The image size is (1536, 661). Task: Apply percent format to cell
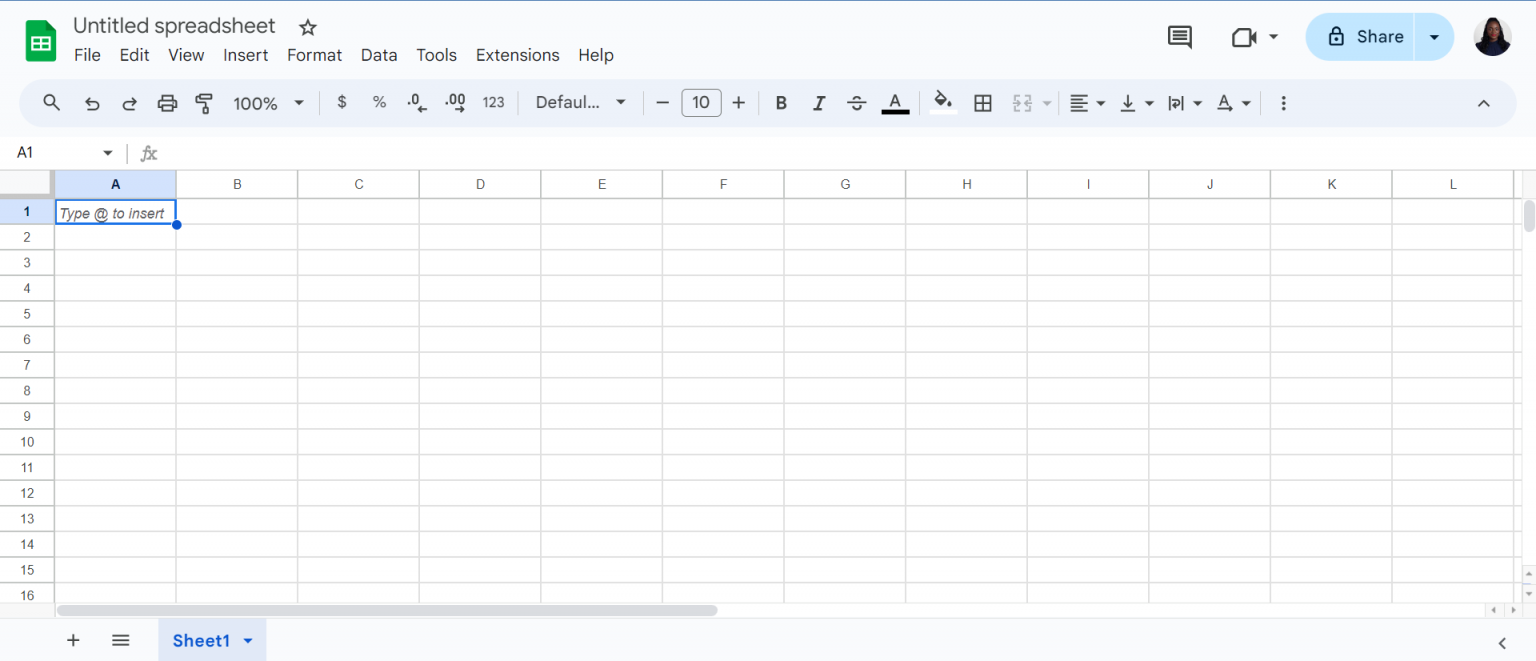coord(379,102)
